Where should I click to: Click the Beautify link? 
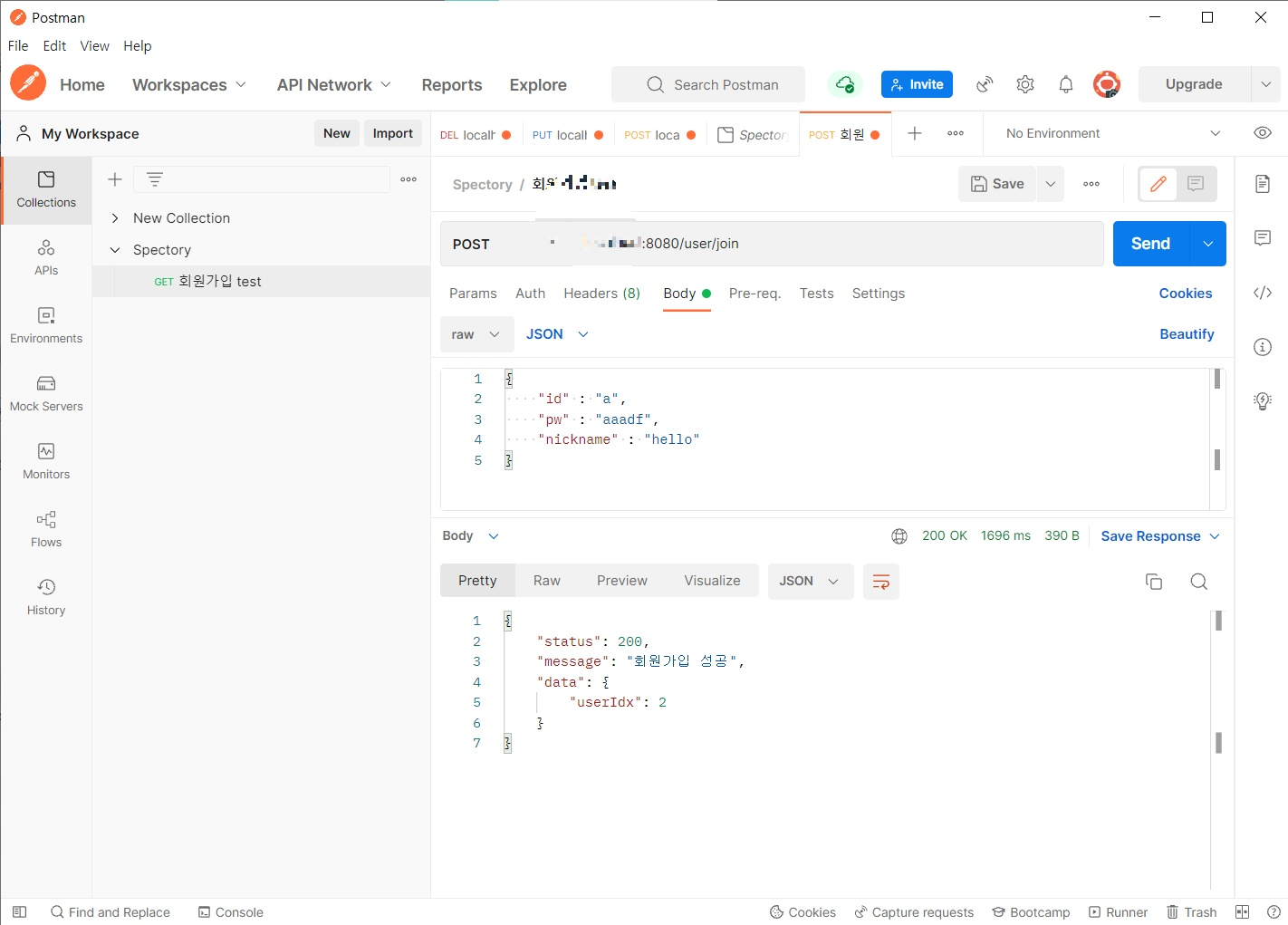point(1187,334)
